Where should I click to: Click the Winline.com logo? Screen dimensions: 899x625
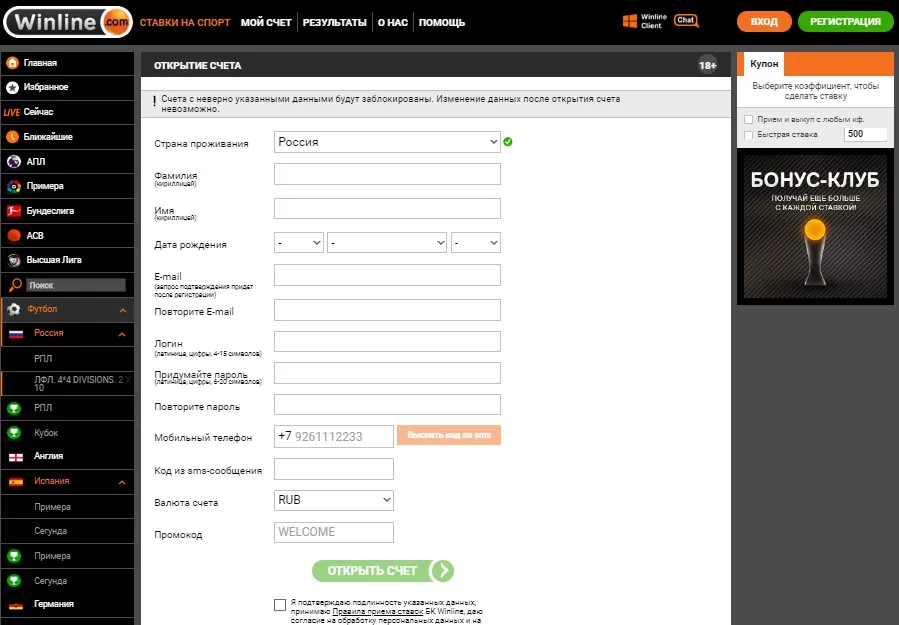68,22
